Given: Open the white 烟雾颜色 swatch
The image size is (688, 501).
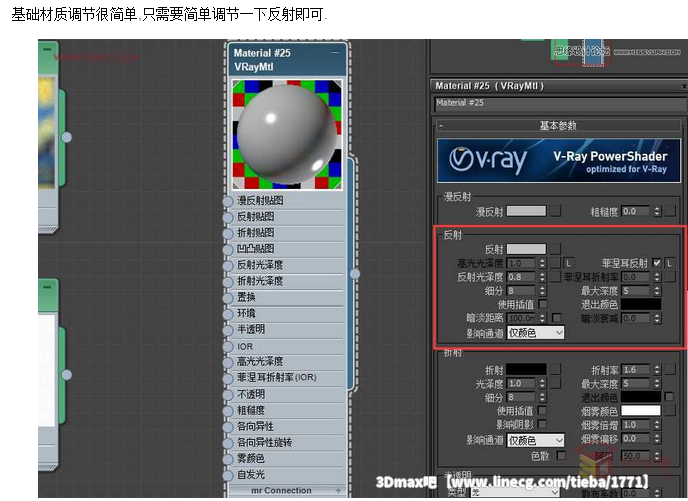Looking at the screenshot, I should (x=641, y=411).
